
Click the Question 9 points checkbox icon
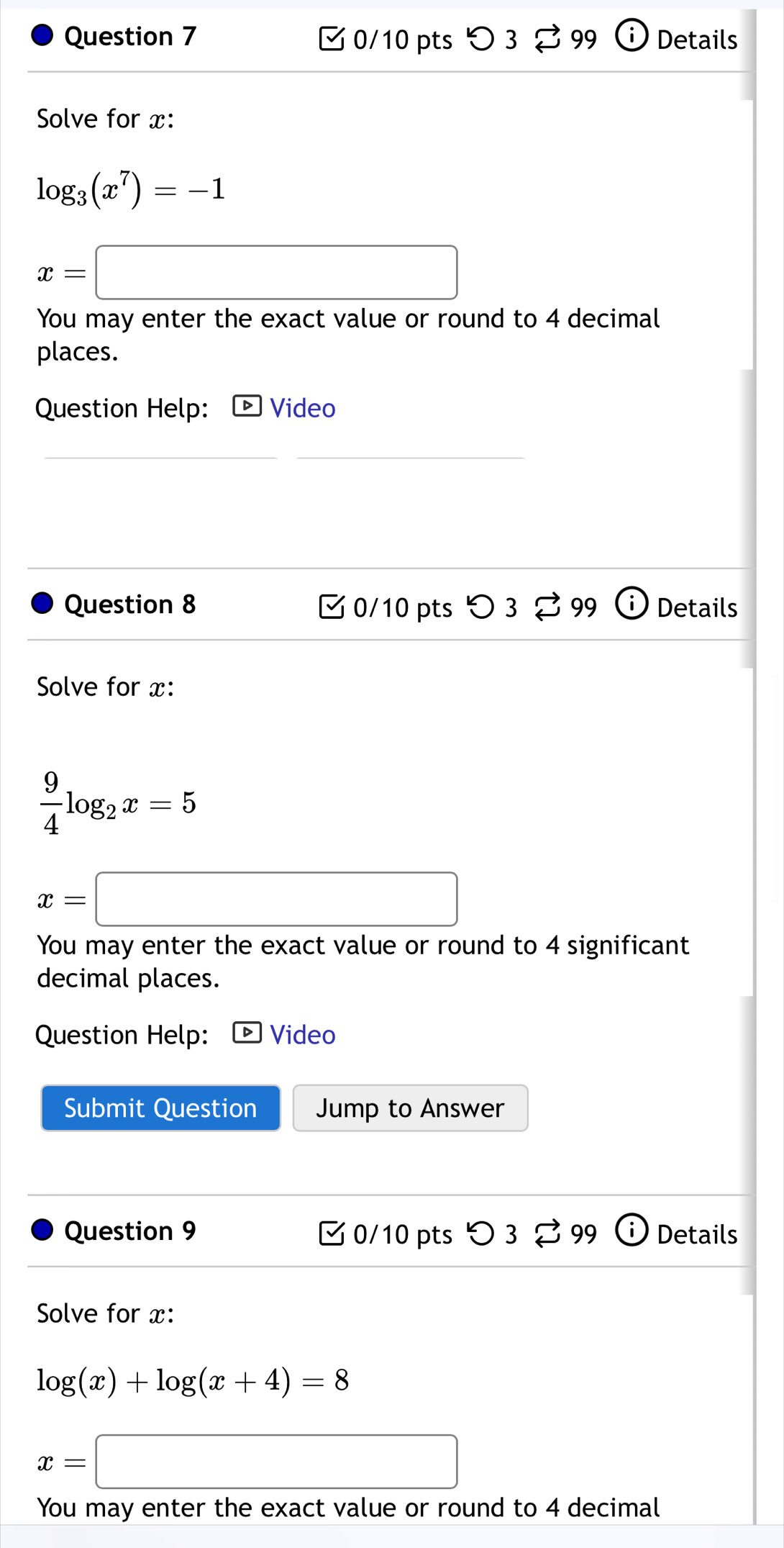pyautogui.click(x=331, y=1234)
